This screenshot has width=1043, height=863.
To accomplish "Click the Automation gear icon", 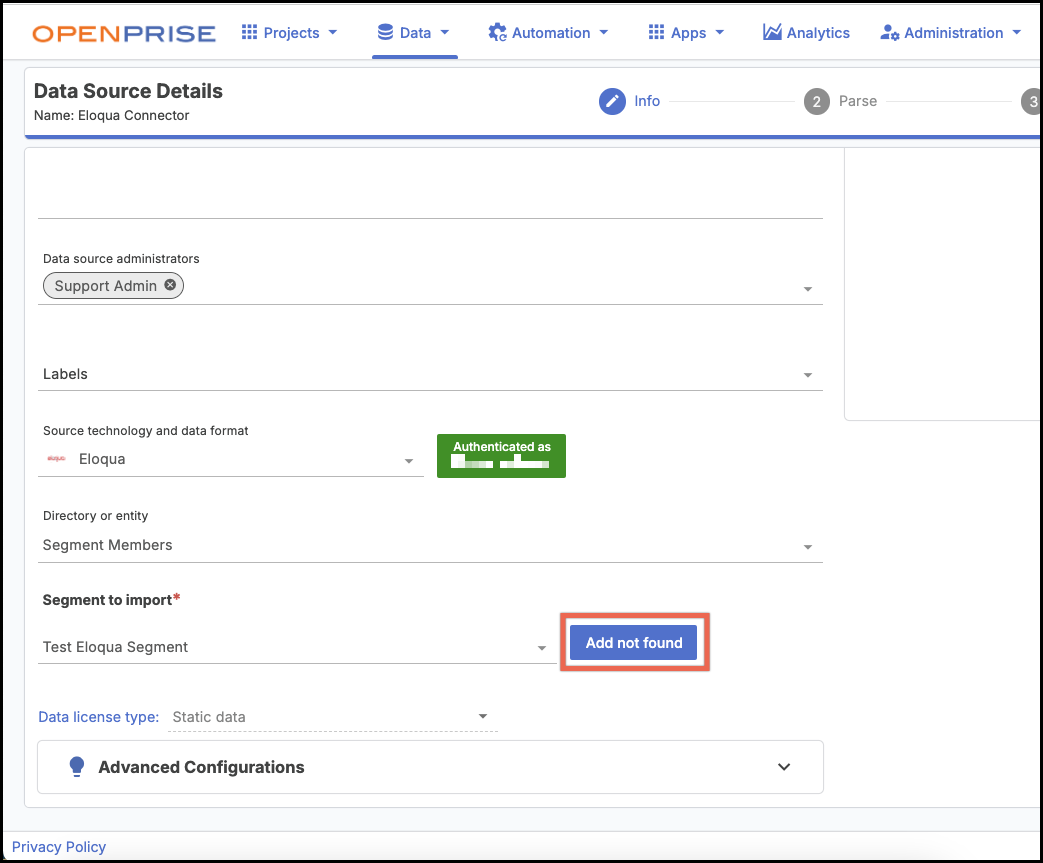I will tap(497, 33).
